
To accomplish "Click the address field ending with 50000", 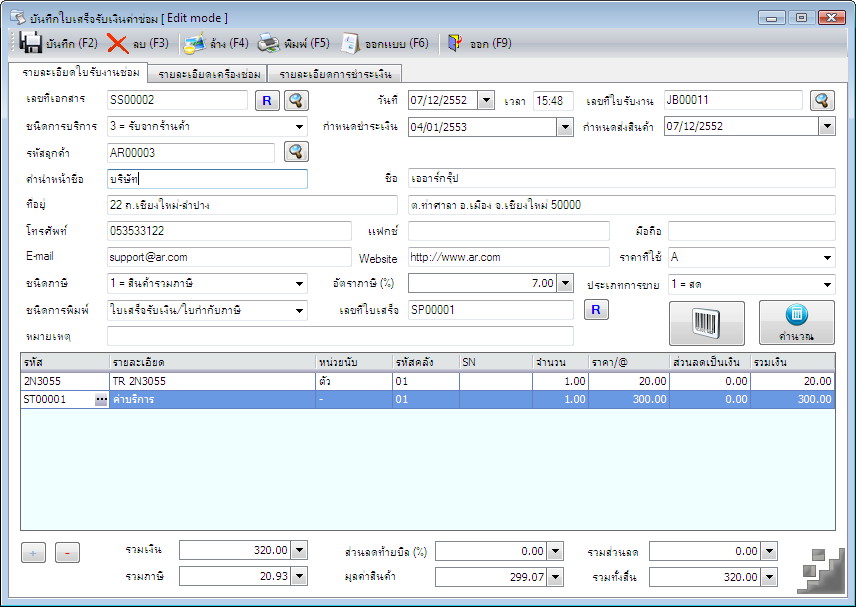I will [x=622, y=205].
